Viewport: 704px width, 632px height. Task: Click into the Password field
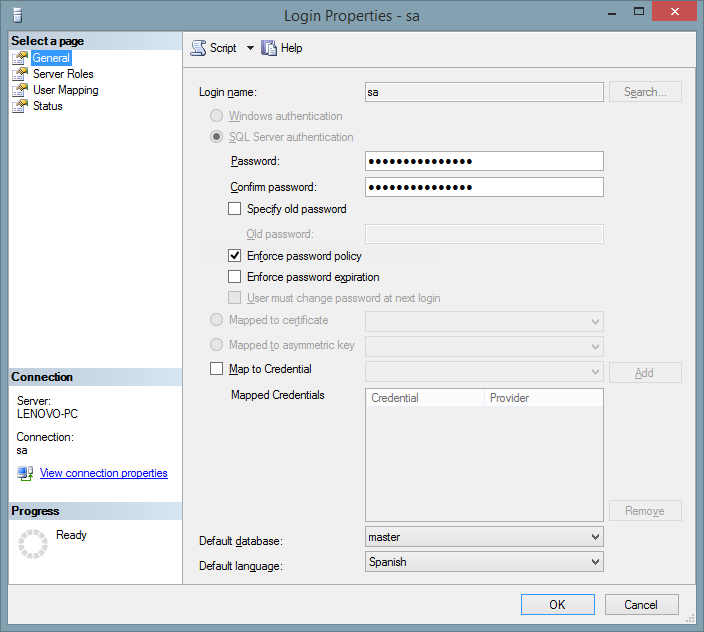coord(484,161)
